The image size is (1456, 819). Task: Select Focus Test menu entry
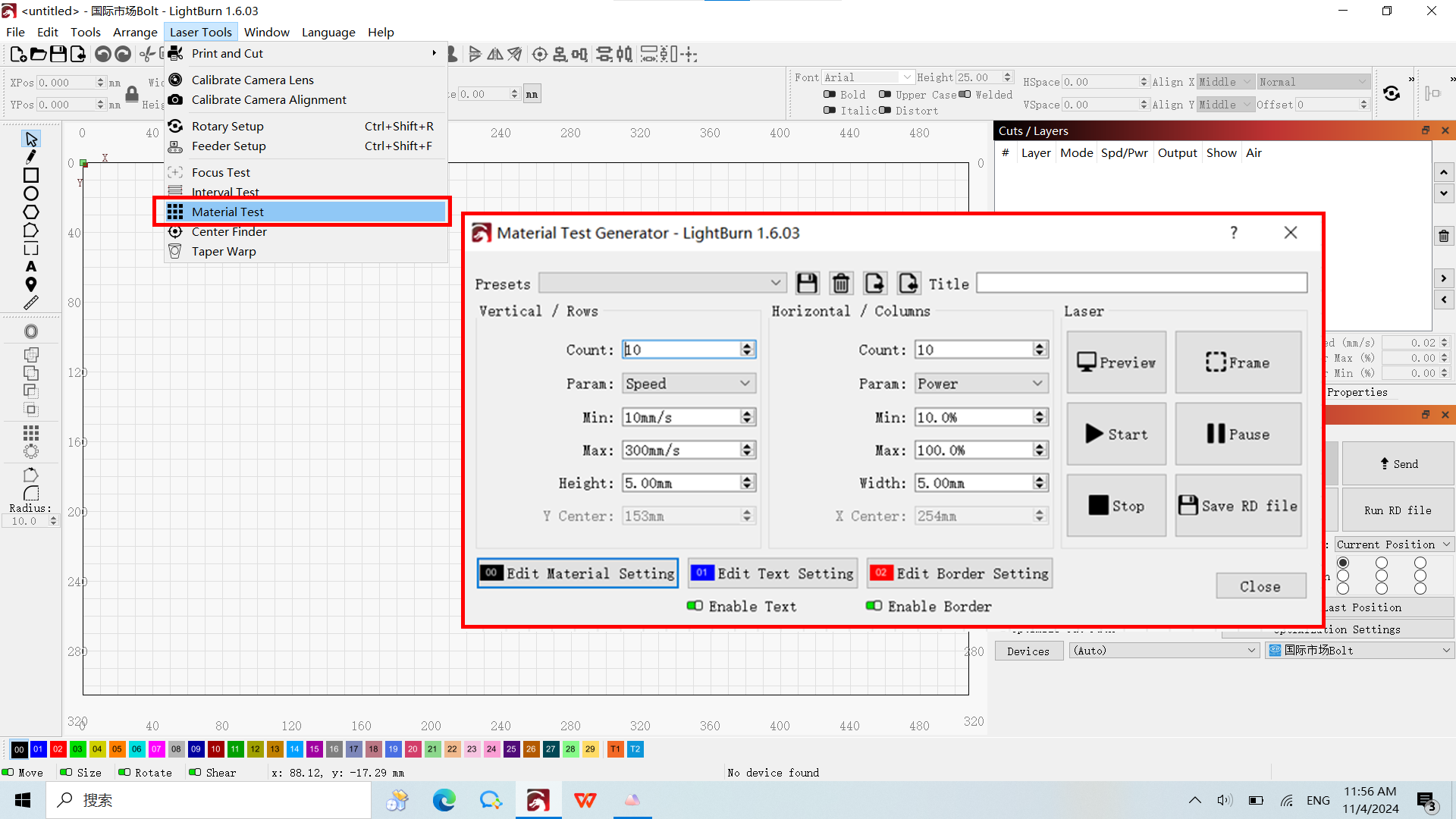[306, 172]
